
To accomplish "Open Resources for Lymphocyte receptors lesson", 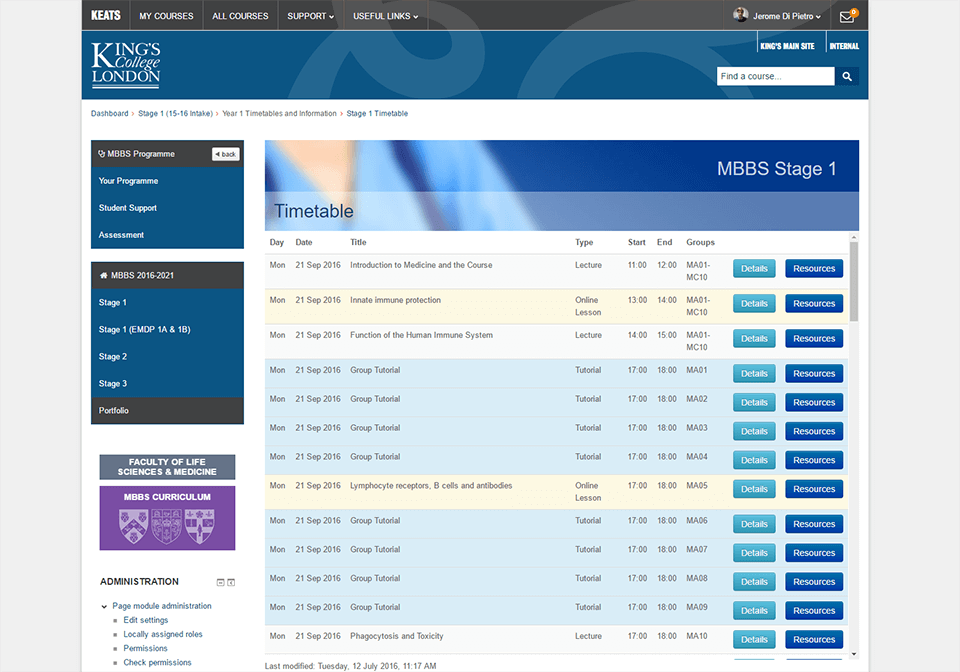I will 814,489.
